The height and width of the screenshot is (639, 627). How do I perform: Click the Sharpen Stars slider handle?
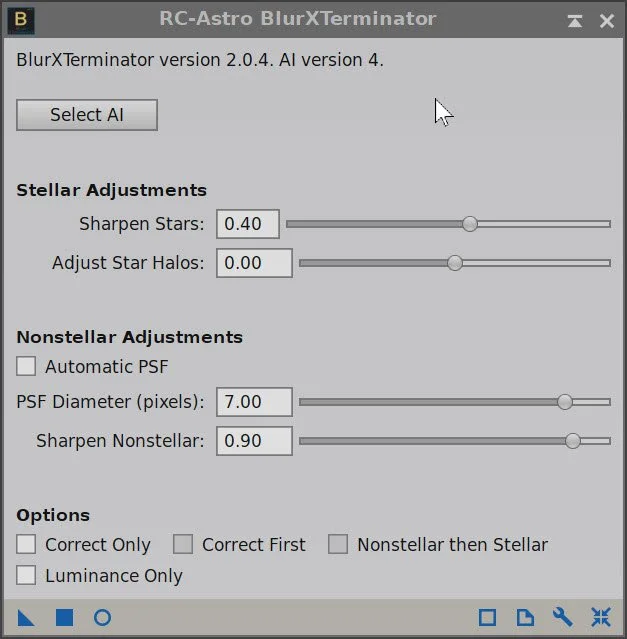tap(470, 224)
